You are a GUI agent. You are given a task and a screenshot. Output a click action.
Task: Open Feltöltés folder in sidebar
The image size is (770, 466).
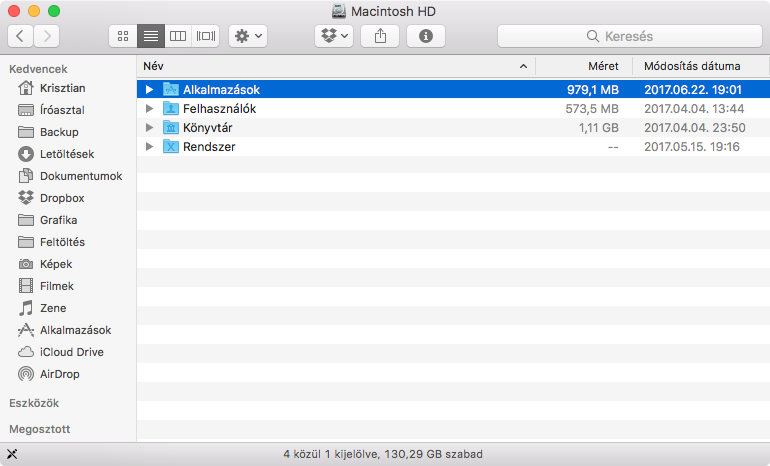tap(51, 242)
